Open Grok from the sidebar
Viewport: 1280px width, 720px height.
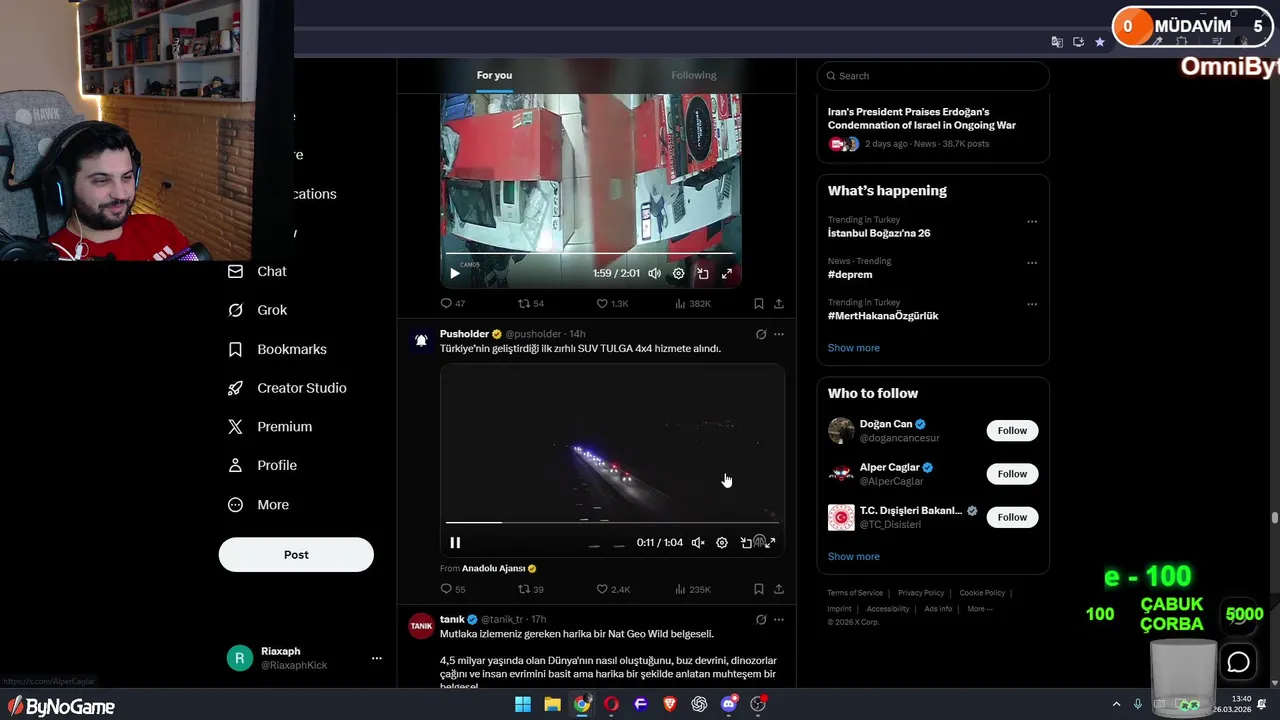[x=257, y=310]
